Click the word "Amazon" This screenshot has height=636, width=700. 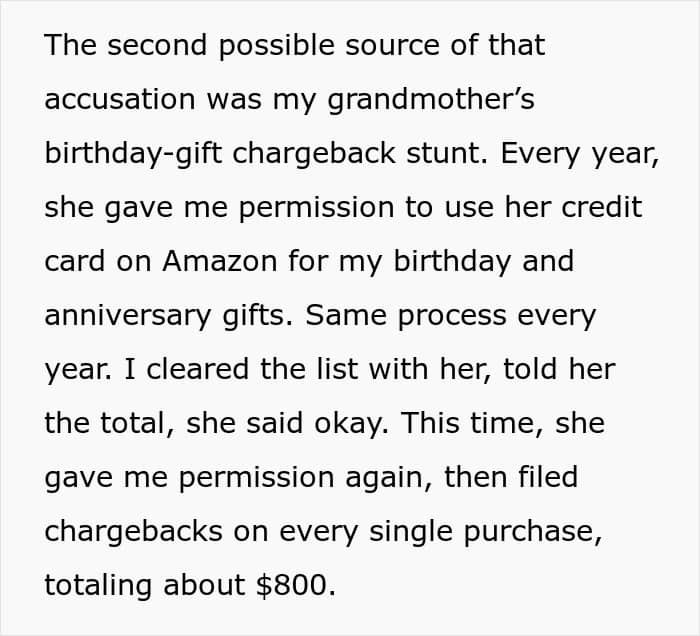click(222, 262)
